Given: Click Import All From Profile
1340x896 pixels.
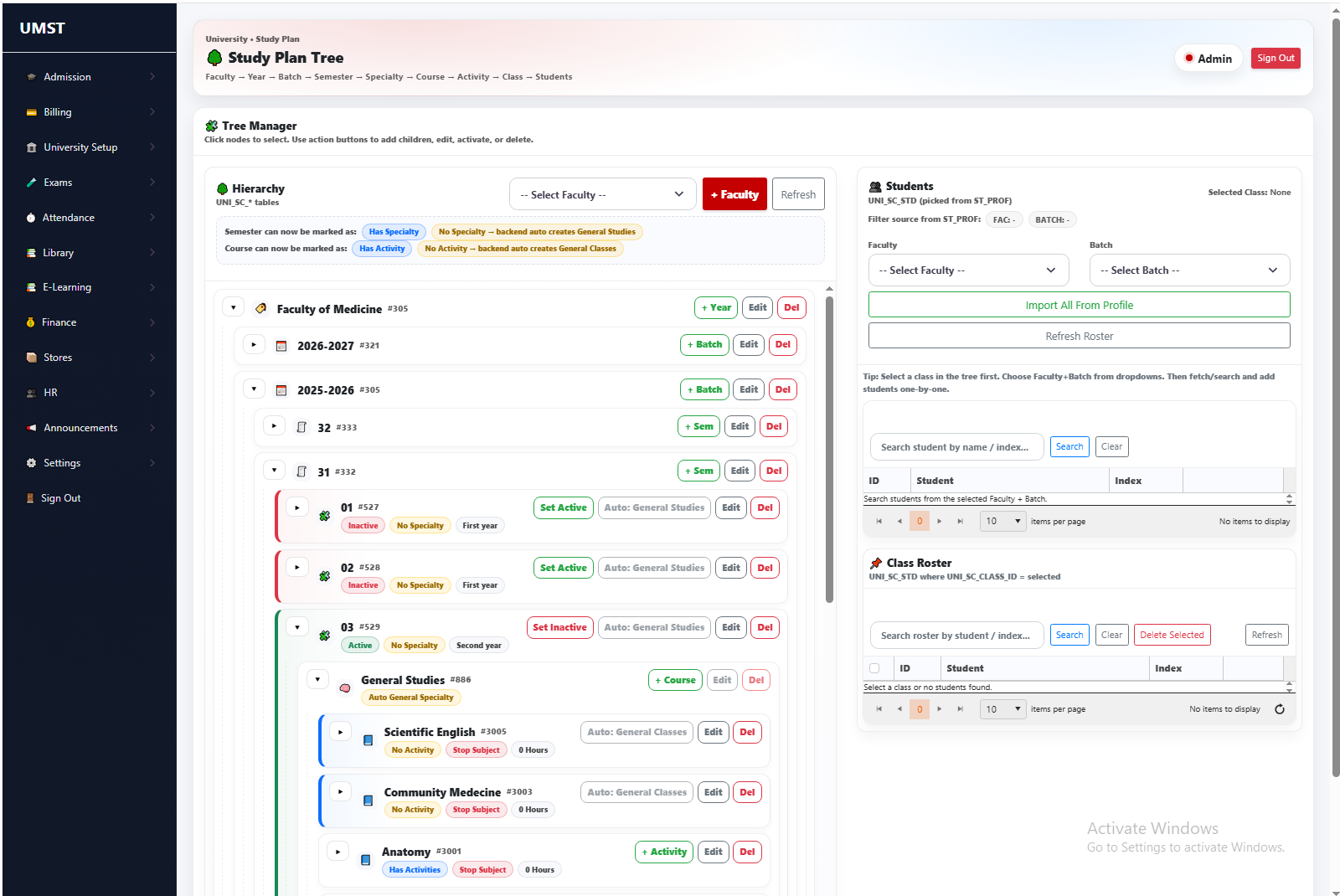Looking at the screenshot, I should [1079, 305].
